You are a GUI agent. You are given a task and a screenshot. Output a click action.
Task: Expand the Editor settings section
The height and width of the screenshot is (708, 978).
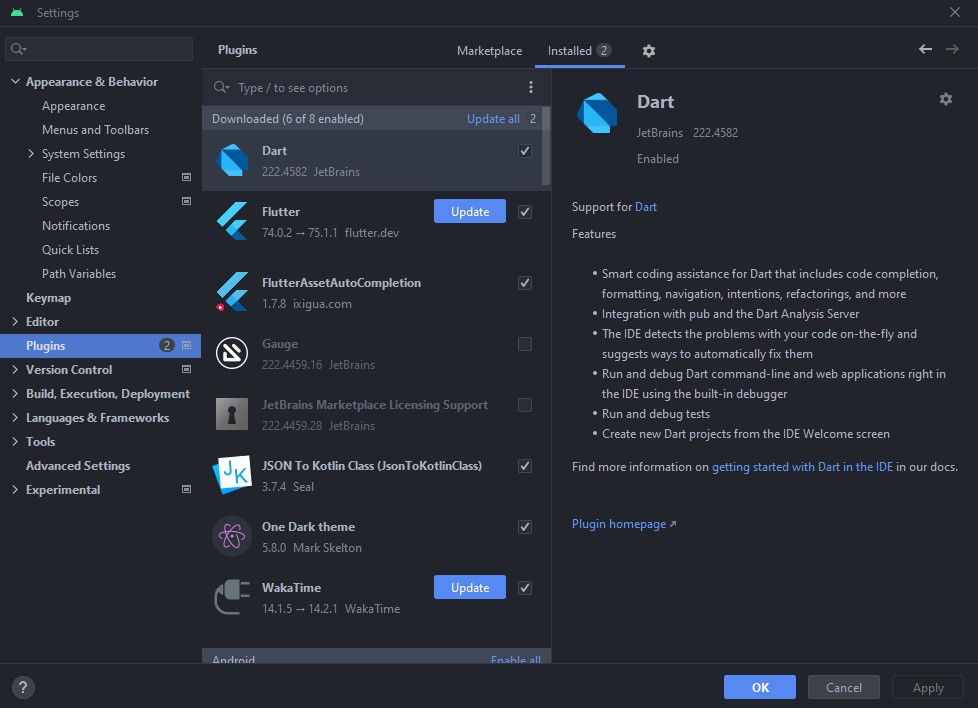tap(15, 322)
